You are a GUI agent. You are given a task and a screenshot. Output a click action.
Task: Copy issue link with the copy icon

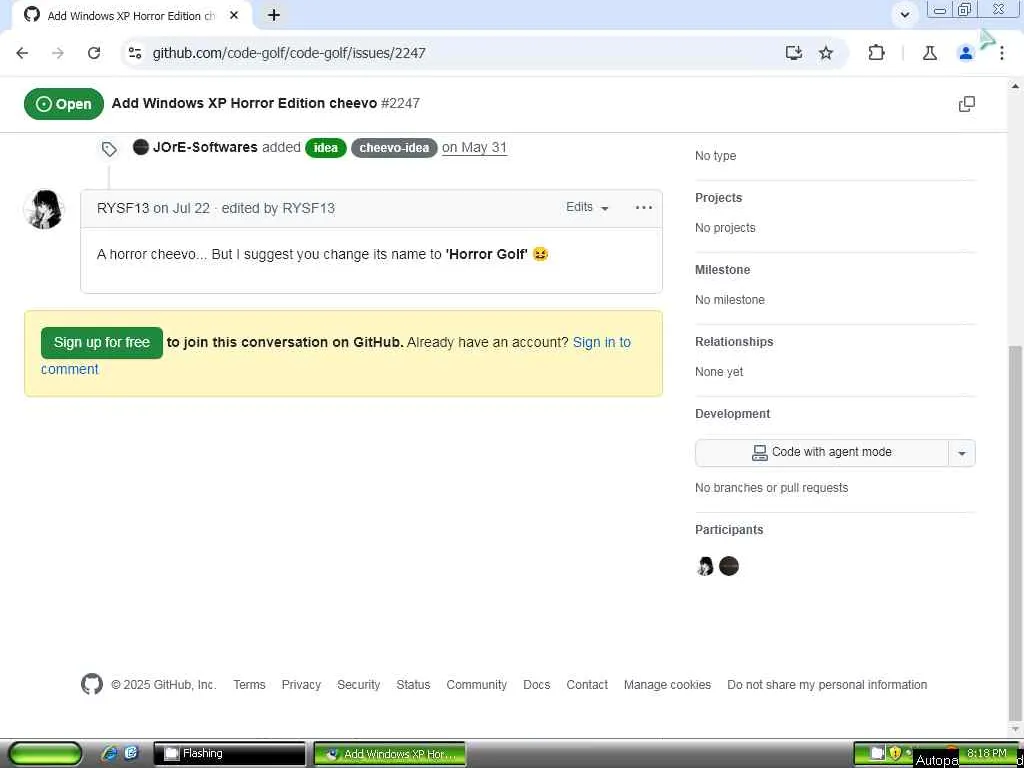967,104
